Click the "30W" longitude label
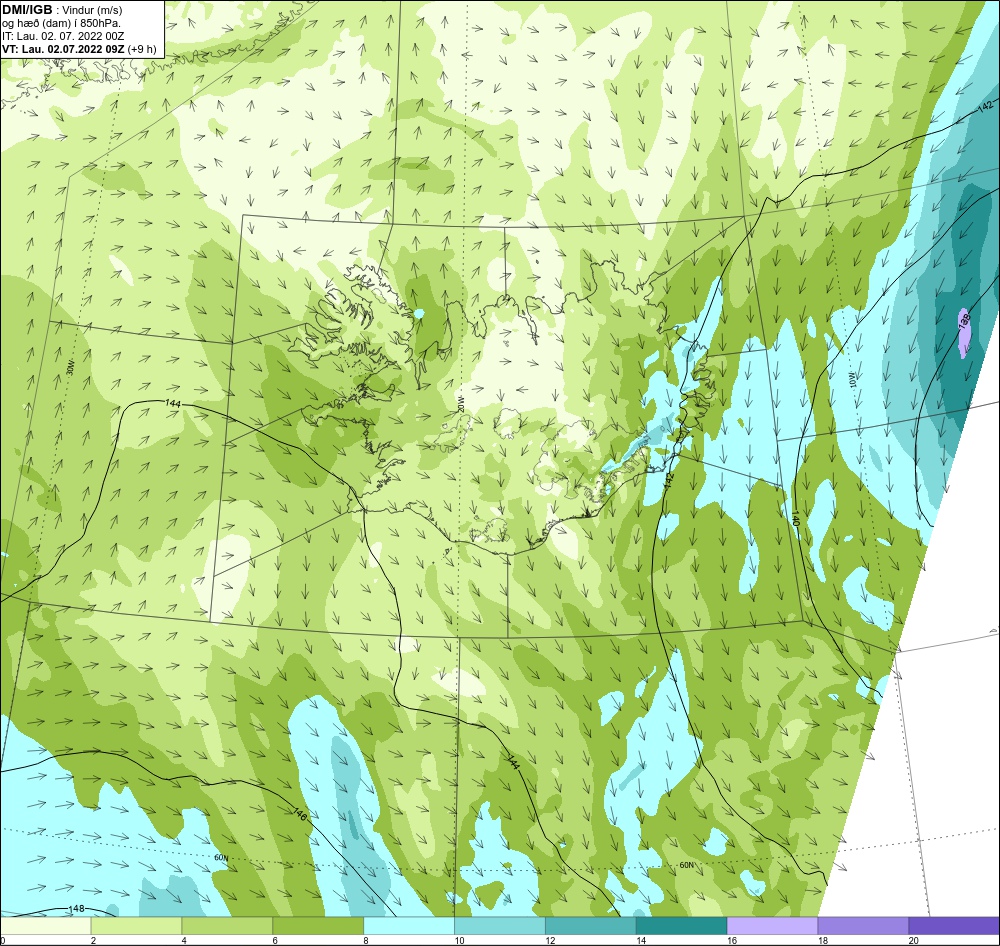 (70, 368)
